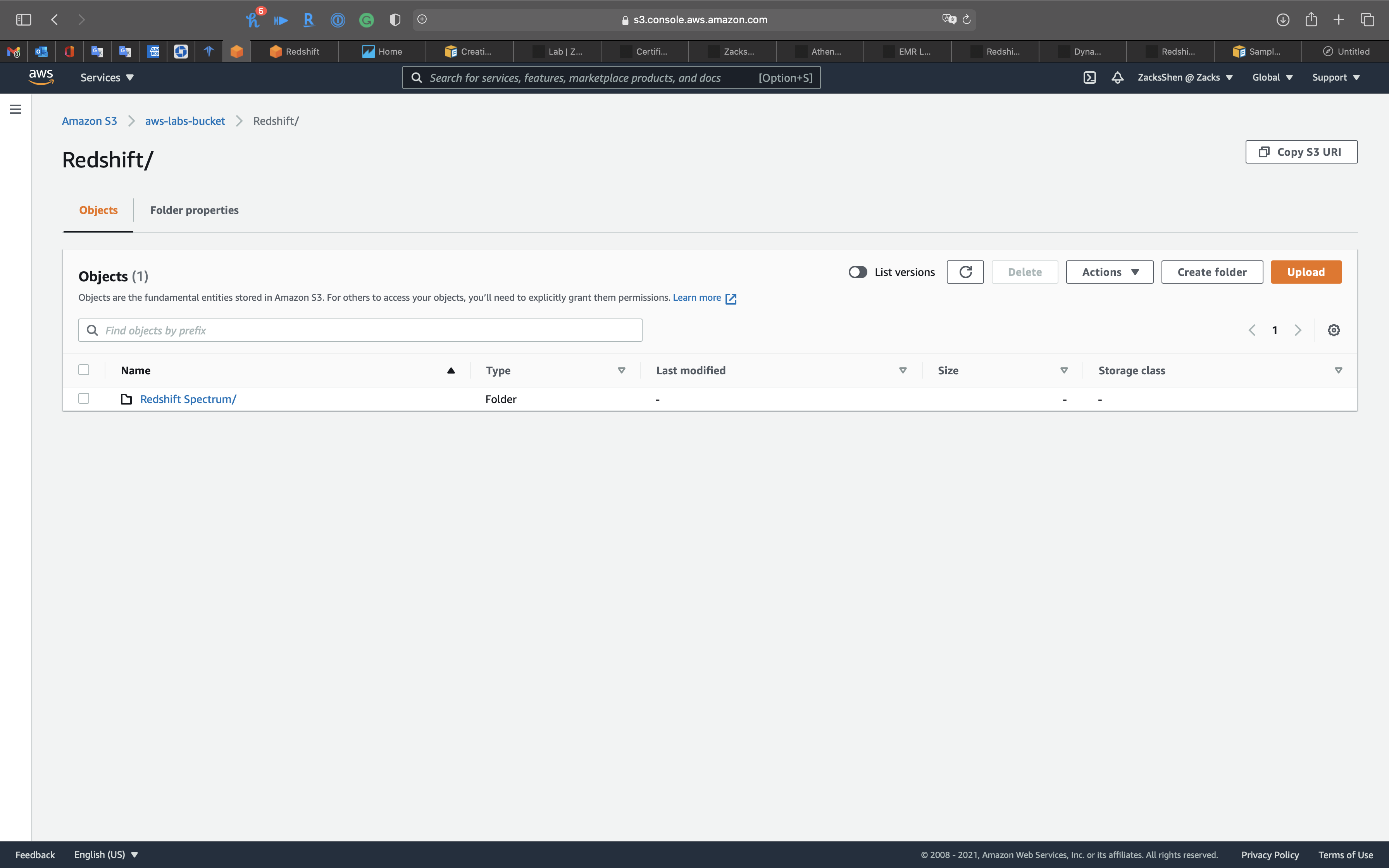Image resolution: width=1389 pixels, height=868 pixels.
Task: Open Safari downloads icon
Action: (x=1283, y=19)
